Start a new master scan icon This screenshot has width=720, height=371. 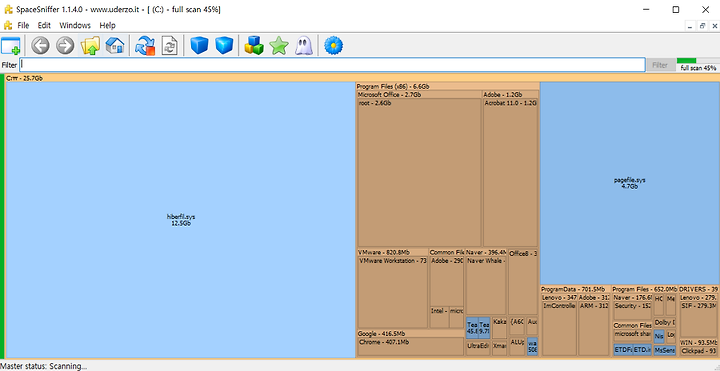tap(145, 46)
